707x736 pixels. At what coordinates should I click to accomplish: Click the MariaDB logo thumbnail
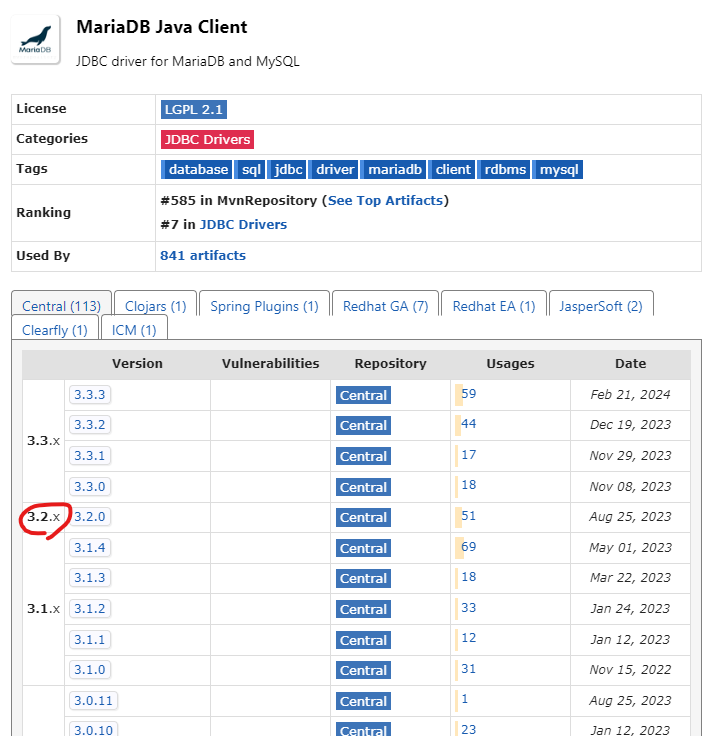click(x=36, y=39)
